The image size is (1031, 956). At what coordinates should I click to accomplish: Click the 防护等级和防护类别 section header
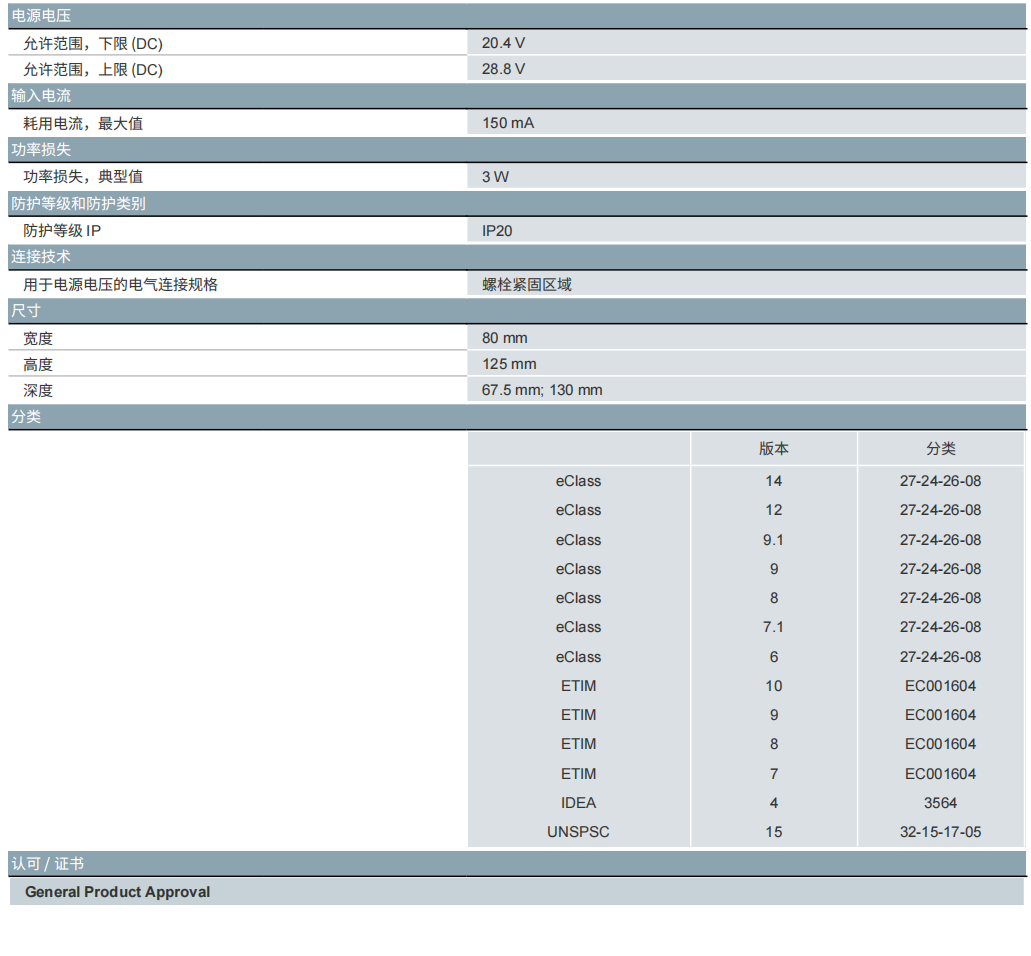[78, 204]
